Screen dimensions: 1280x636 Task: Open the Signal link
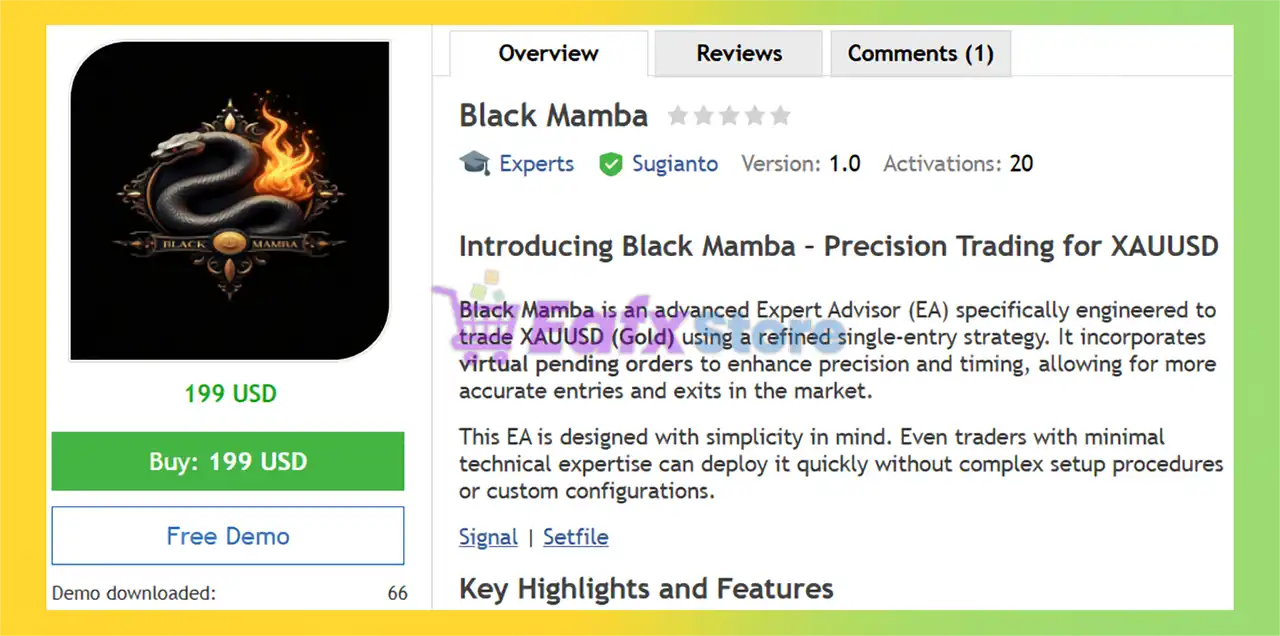click(x=488, y=537)
